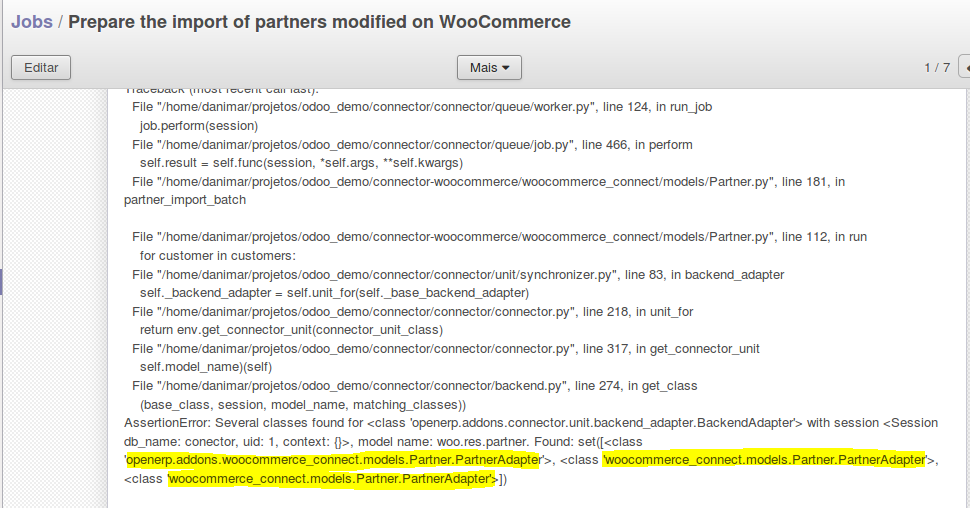Click the highlighted 'openerp.addons.woocommerce_connect' class path
Viewport: 970px width, 508px height.
pyautogui.click(x=333, y=460)
